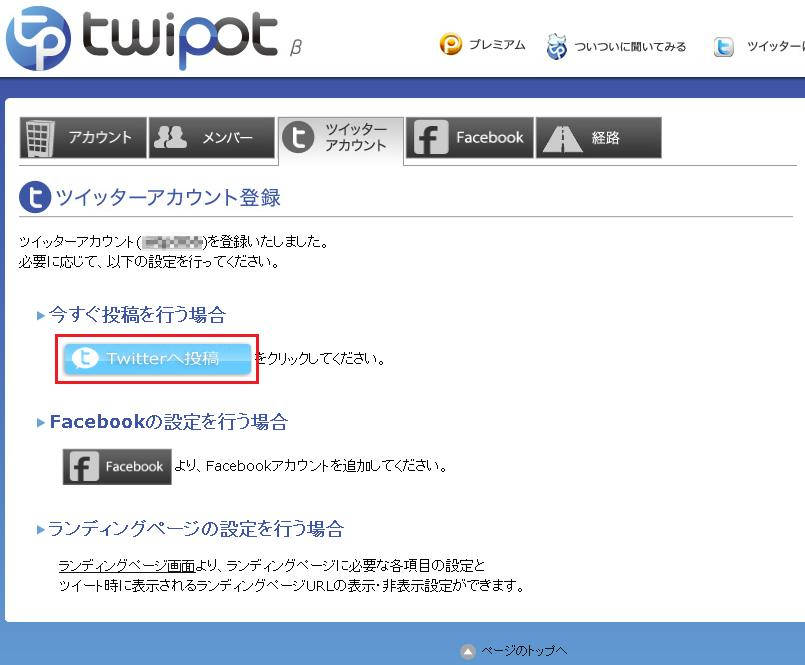Click the t icon on ツイッターアカウント tab
This screenshot has height=665, width=805.
(x=298, y=138)
